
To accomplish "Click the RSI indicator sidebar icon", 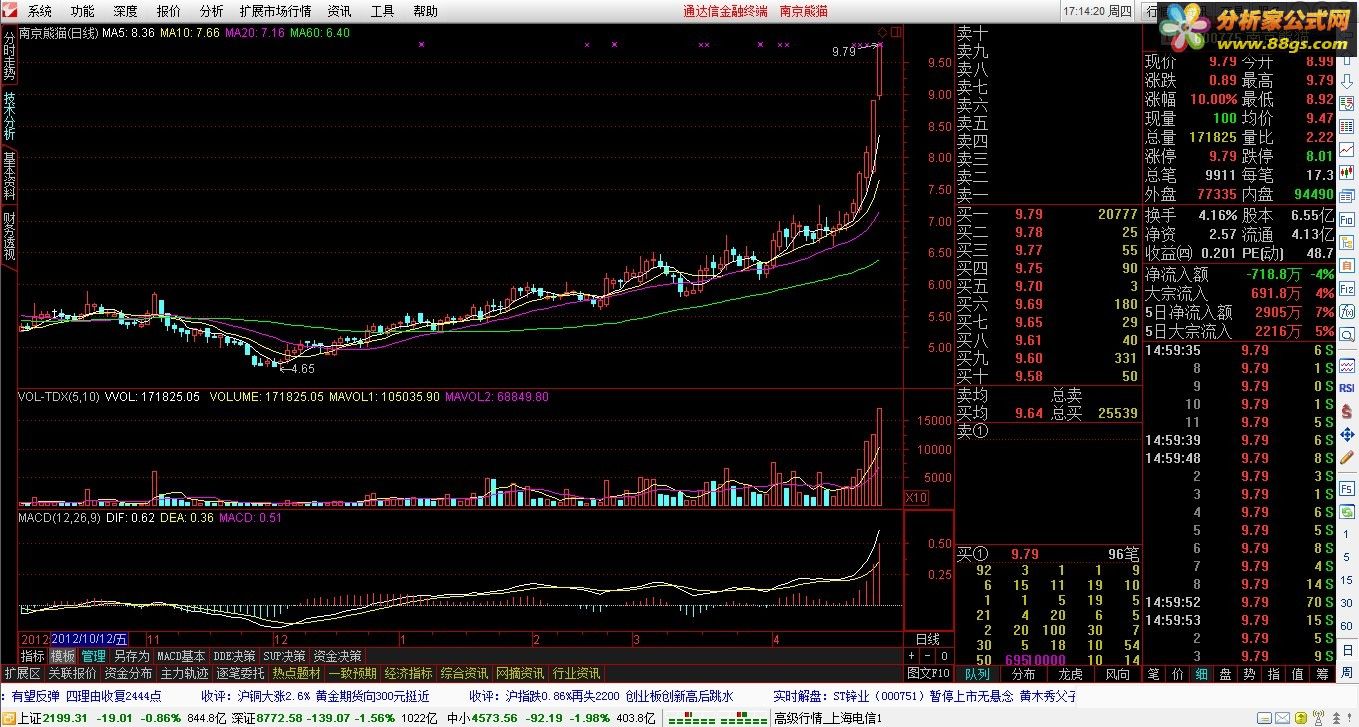I will 1346,388.
